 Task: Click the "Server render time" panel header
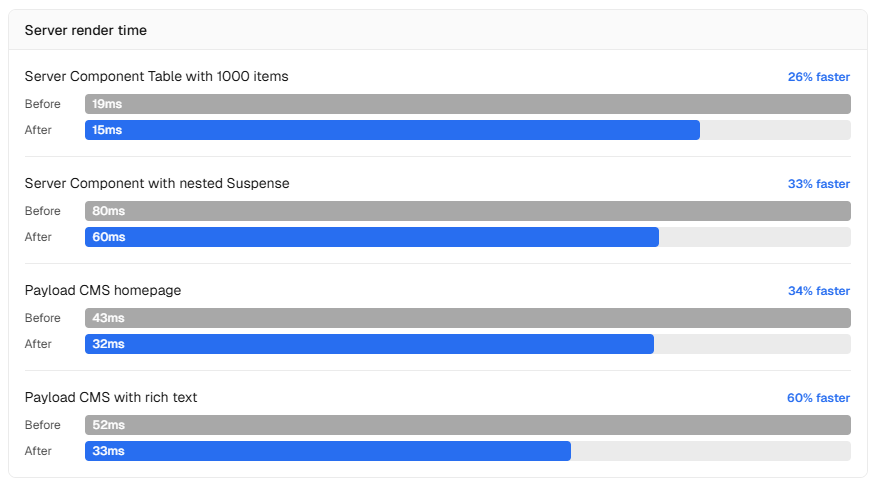point(86,30)
